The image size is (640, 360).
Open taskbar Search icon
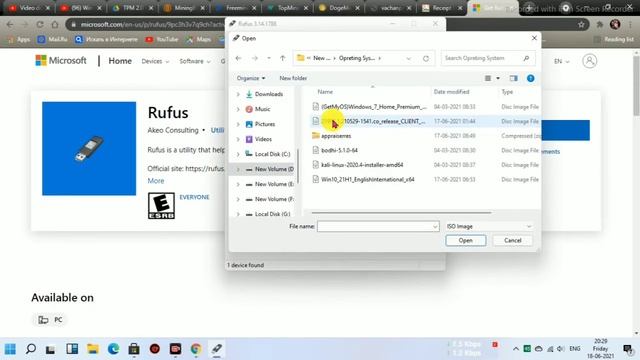coord(31,349)
